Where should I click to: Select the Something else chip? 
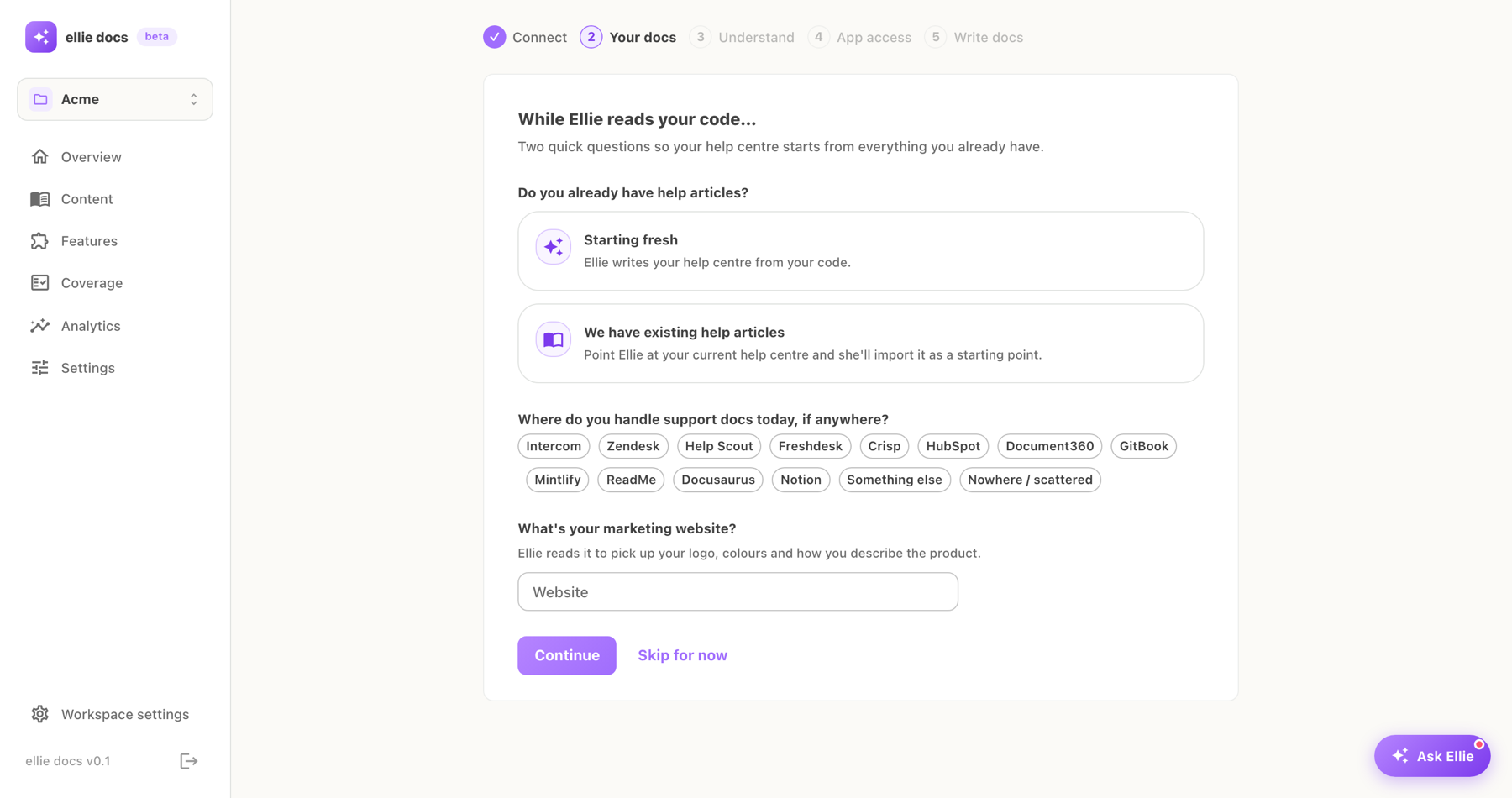pos(895,480)
